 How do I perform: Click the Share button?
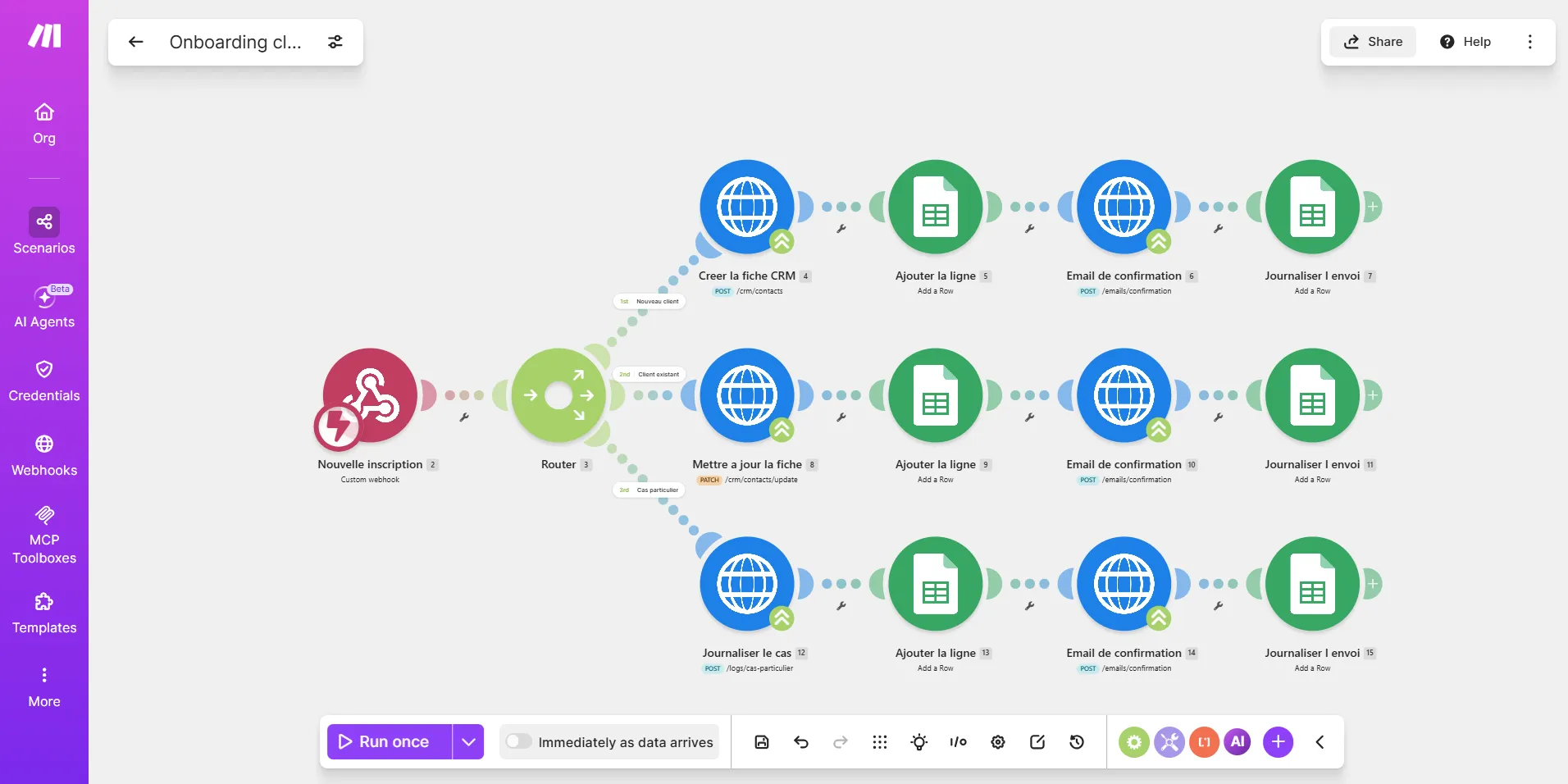1373,42
